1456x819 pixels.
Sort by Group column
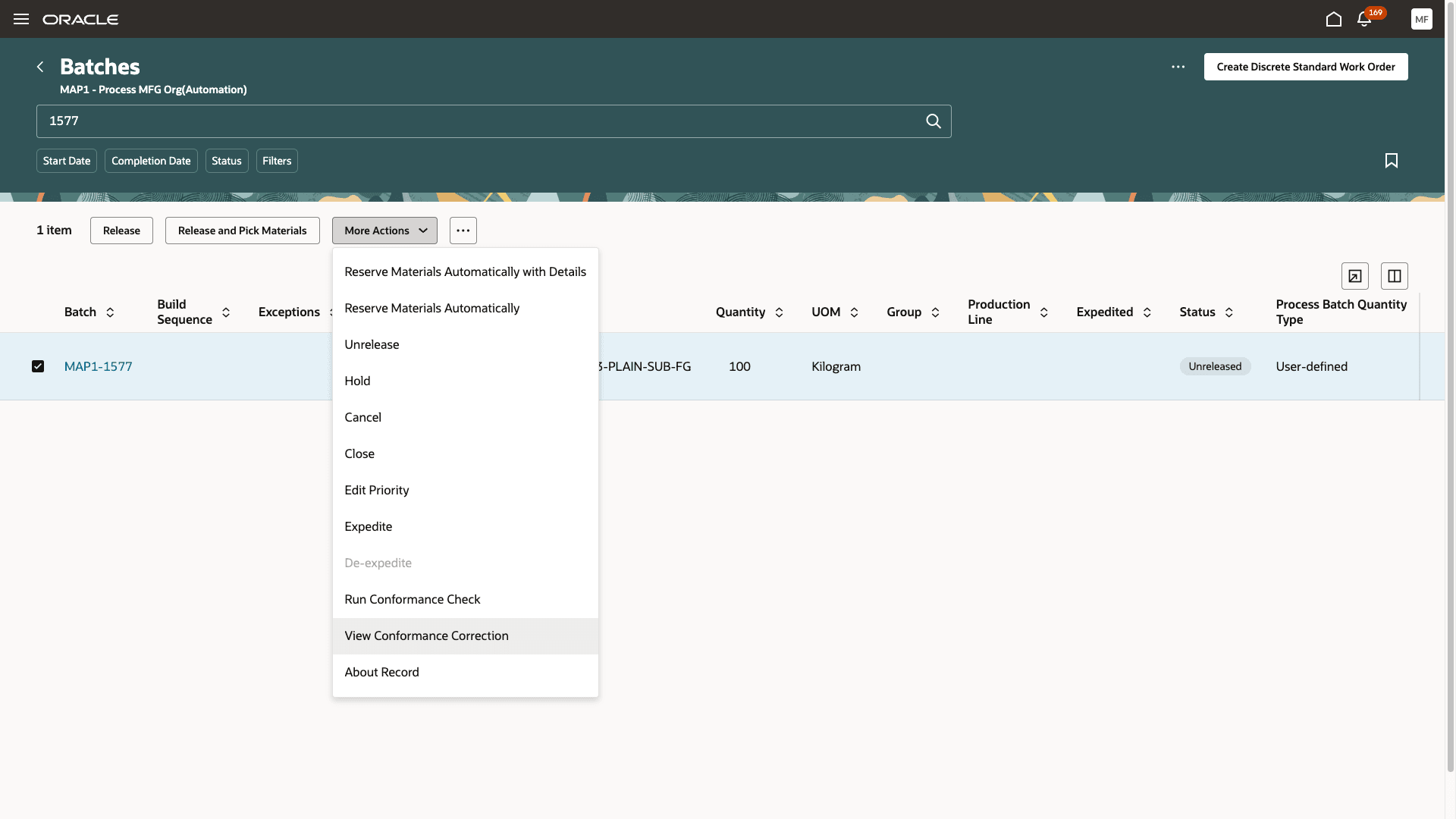click(x=935, y=312)
